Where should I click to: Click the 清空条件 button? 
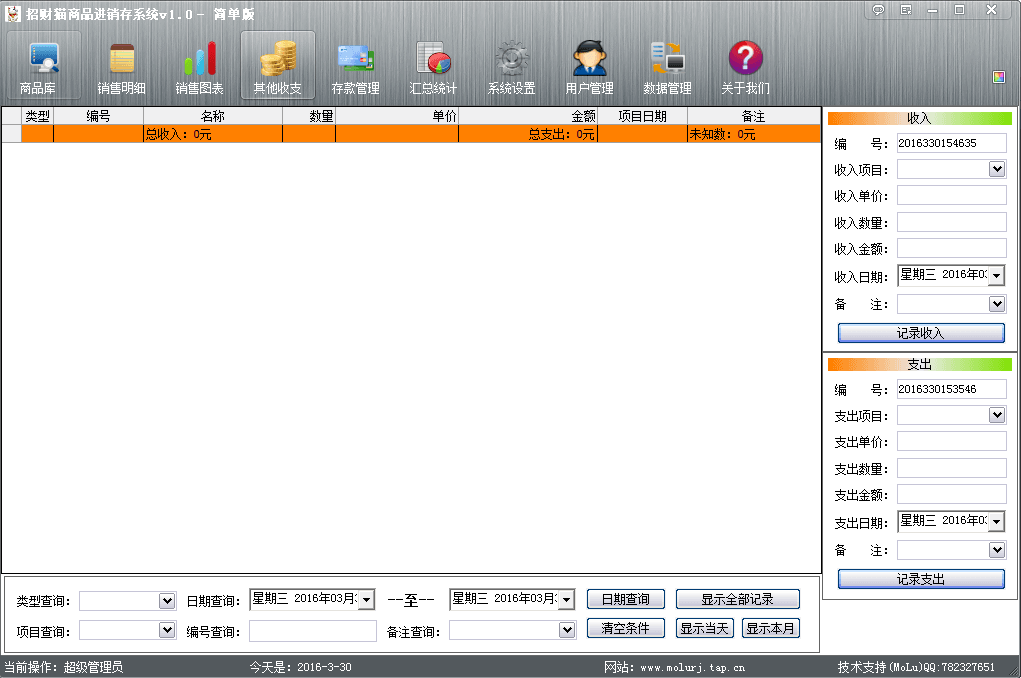625,628
